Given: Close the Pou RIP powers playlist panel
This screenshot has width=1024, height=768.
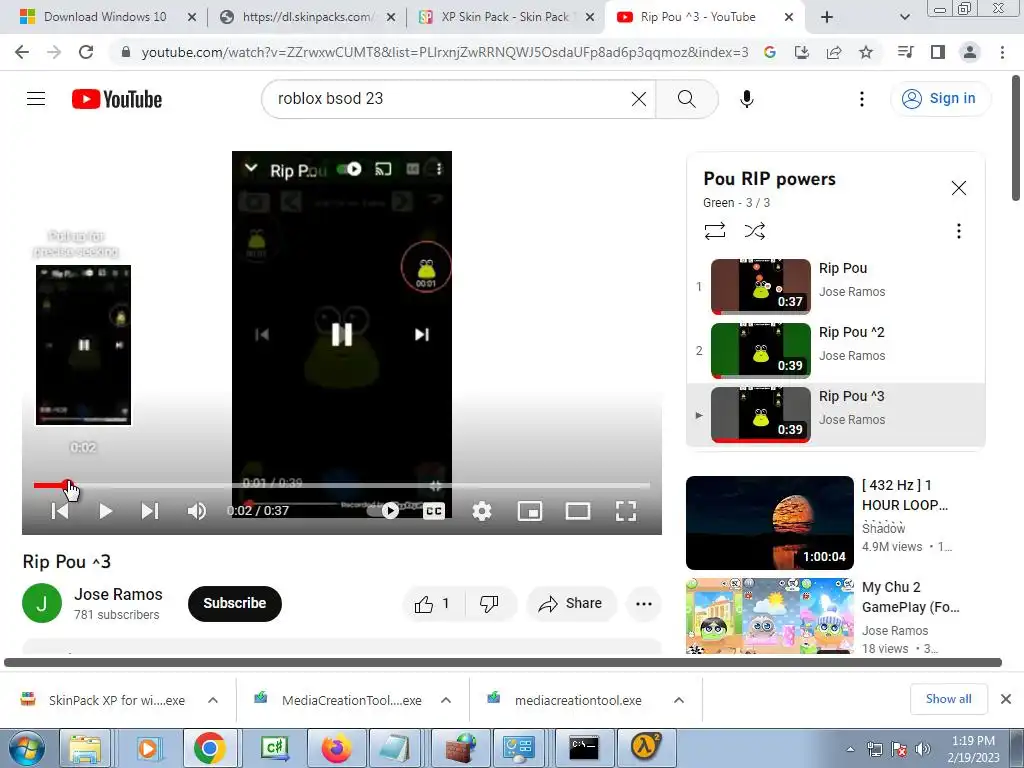Looking at the screenshot, I should click(x=959, y=188).
